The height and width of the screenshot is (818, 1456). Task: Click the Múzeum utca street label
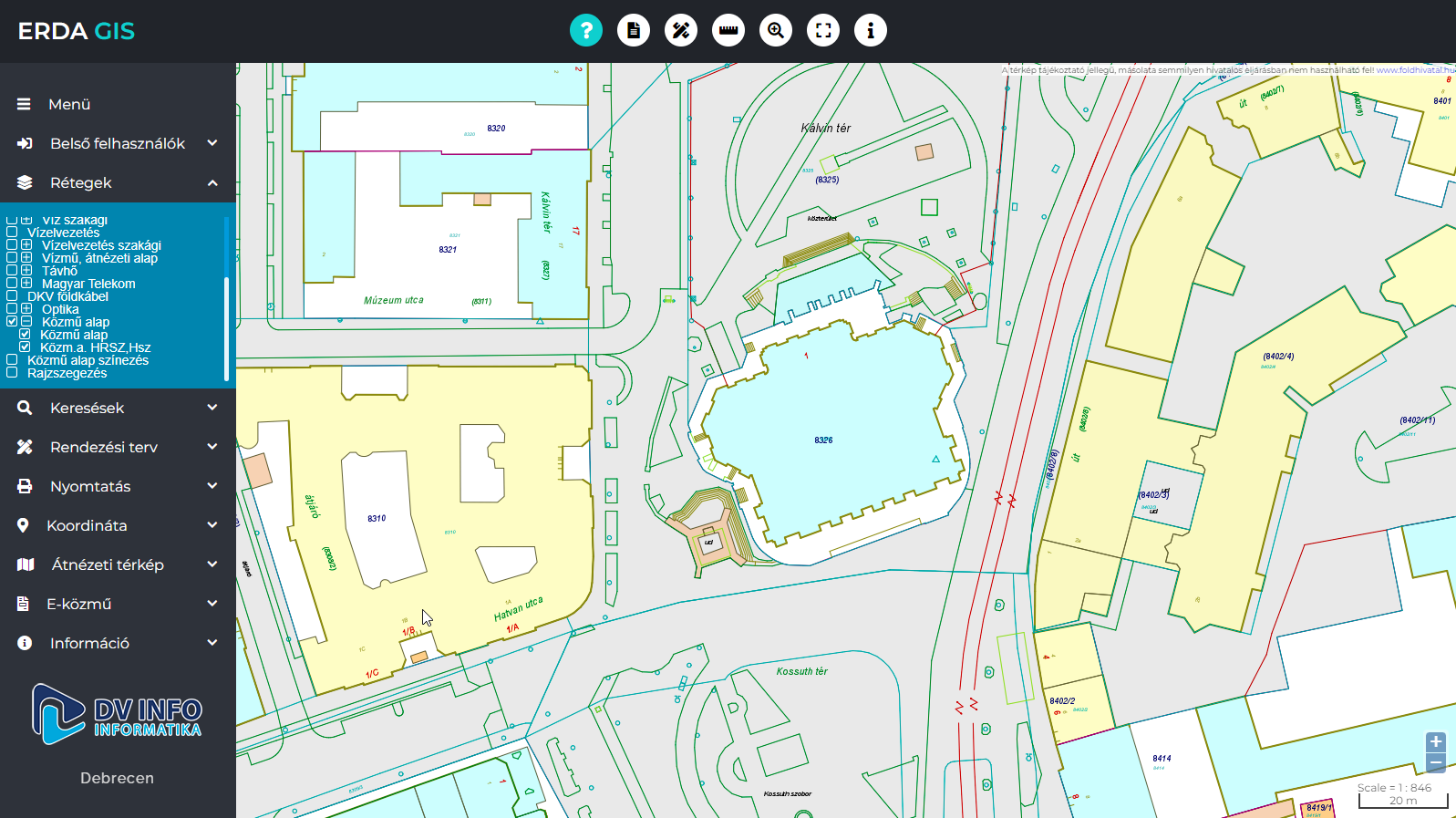[x=393, y=300]
